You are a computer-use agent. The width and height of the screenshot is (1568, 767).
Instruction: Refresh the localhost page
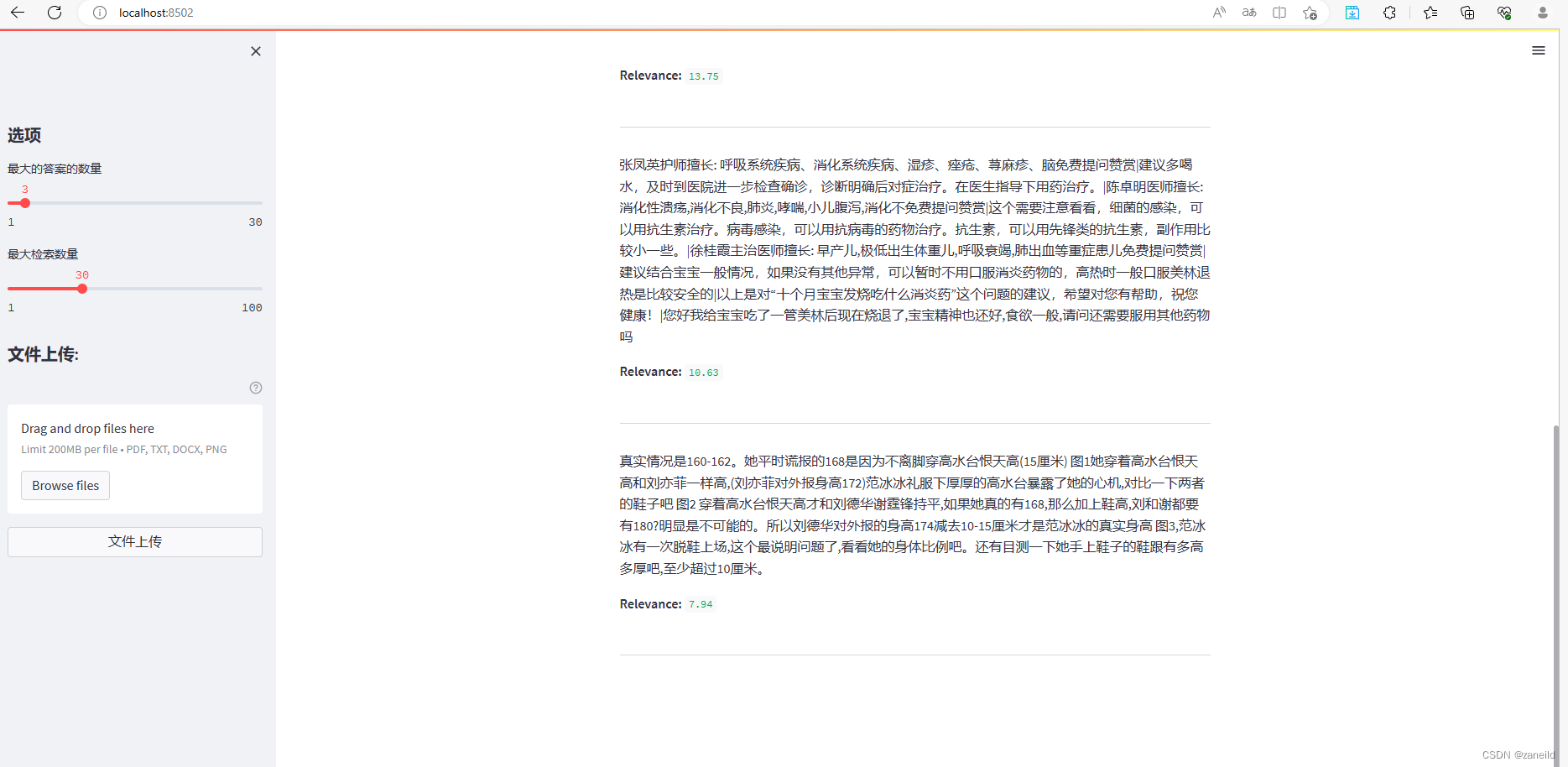tap(55, 13)
